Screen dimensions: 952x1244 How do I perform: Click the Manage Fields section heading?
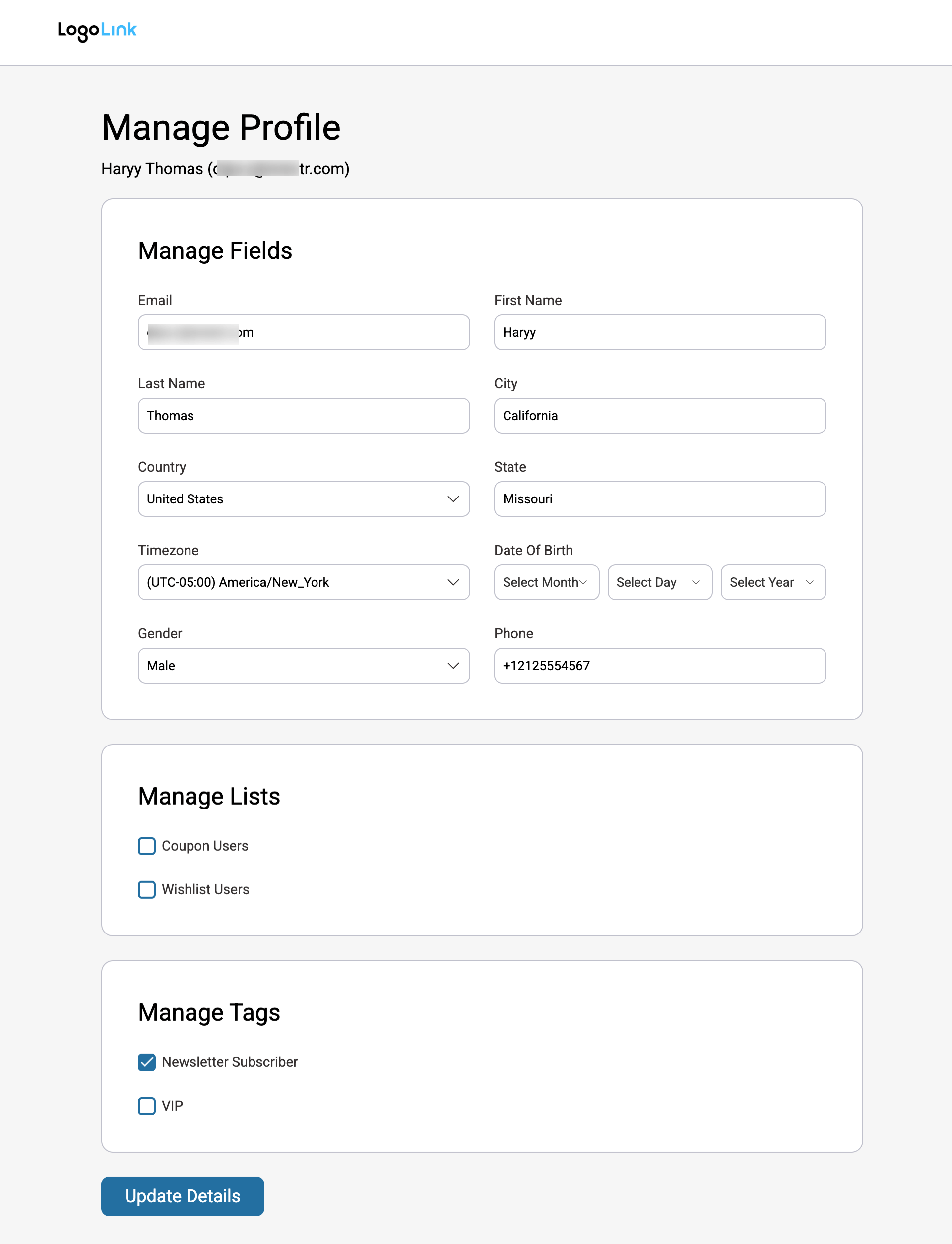pyautogui.click(x=215, y=250)
